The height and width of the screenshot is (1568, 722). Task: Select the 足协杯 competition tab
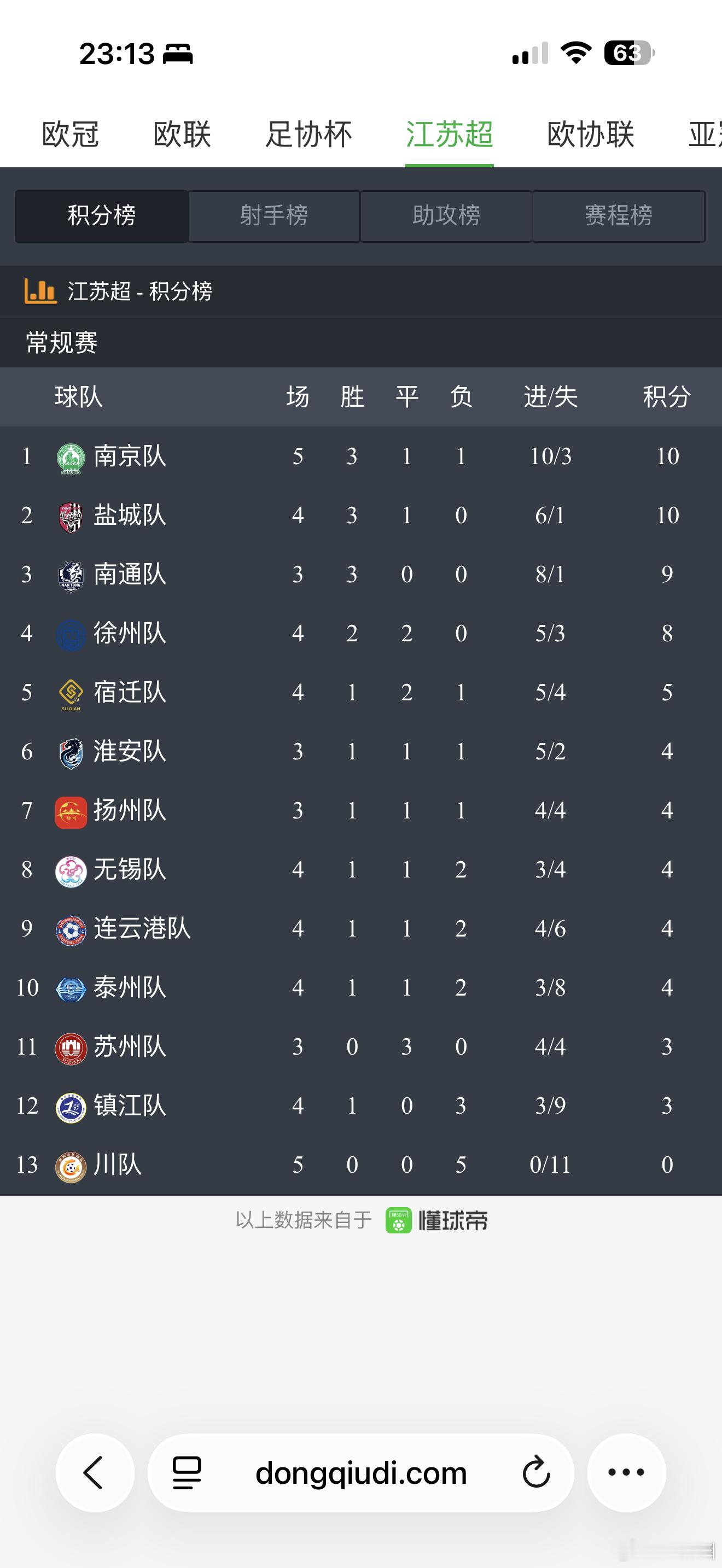coord(308,134)
